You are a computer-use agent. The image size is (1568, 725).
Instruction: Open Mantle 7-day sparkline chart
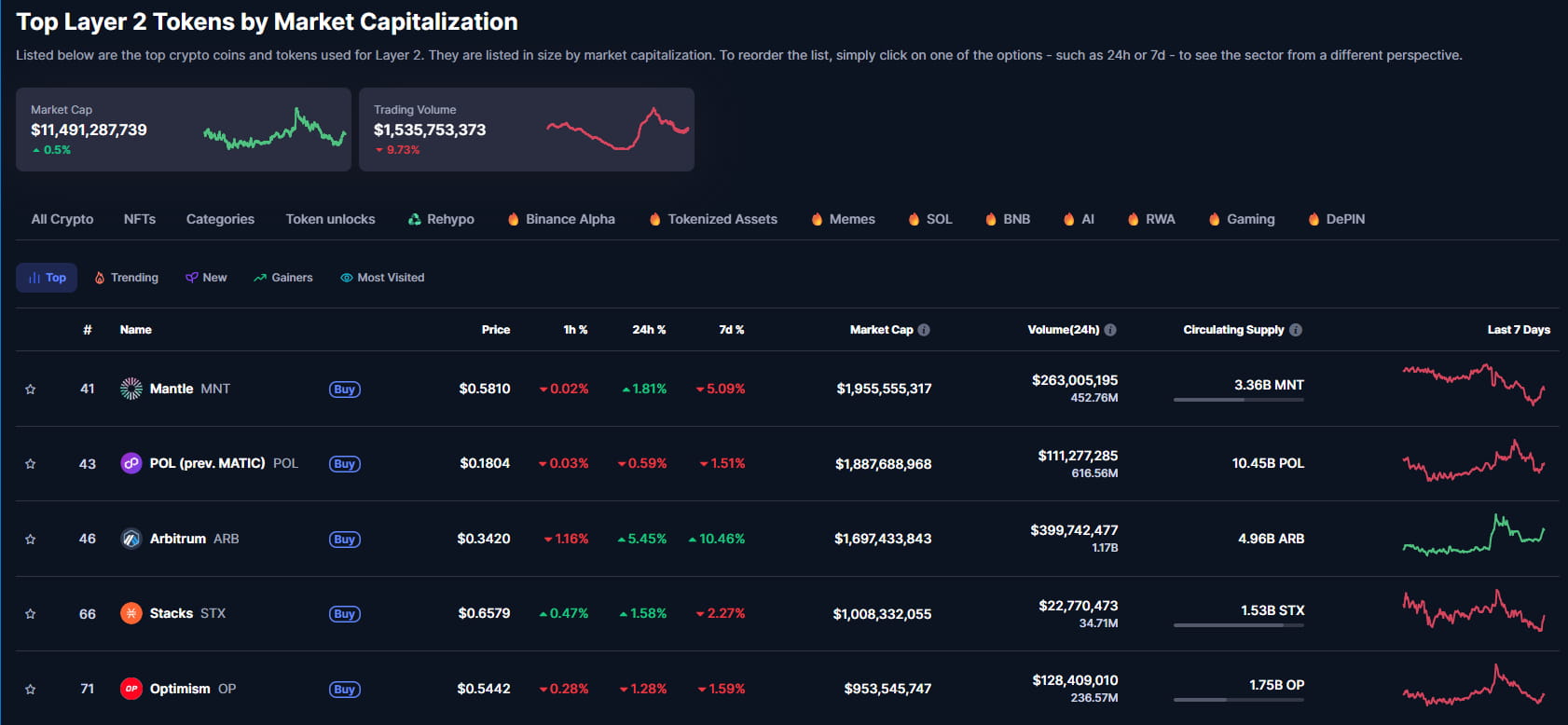pyautogui.click(x=1474, y=385)
